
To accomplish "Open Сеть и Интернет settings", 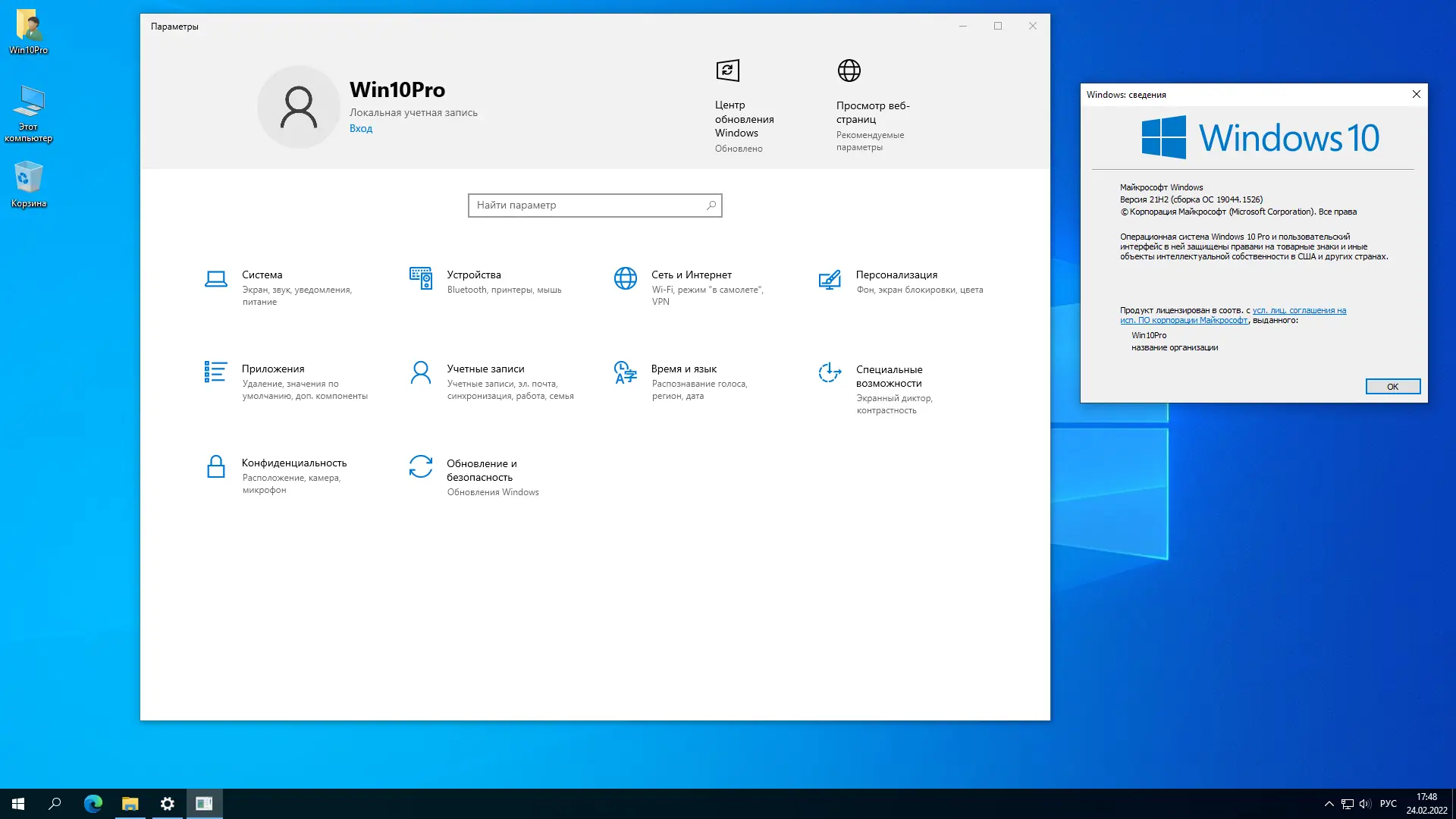I will click(691, 275).
